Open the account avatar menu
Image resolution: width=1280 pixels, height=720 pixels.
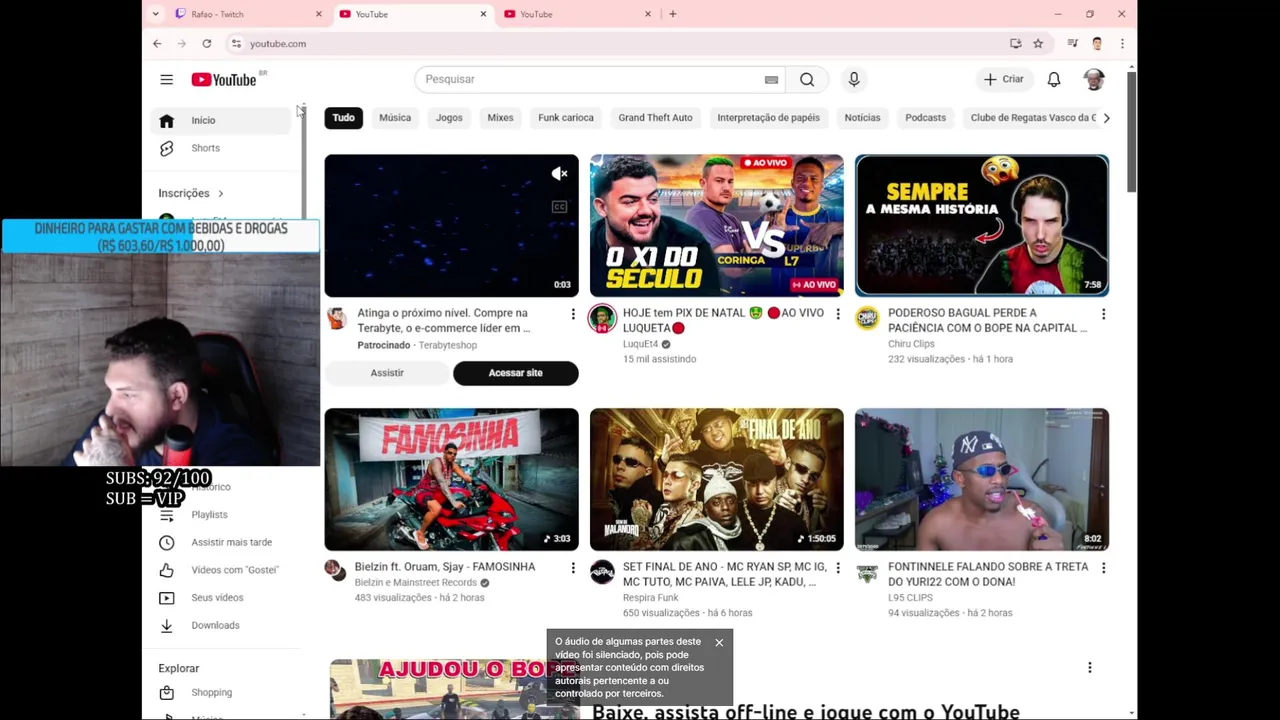point(1094,79)
